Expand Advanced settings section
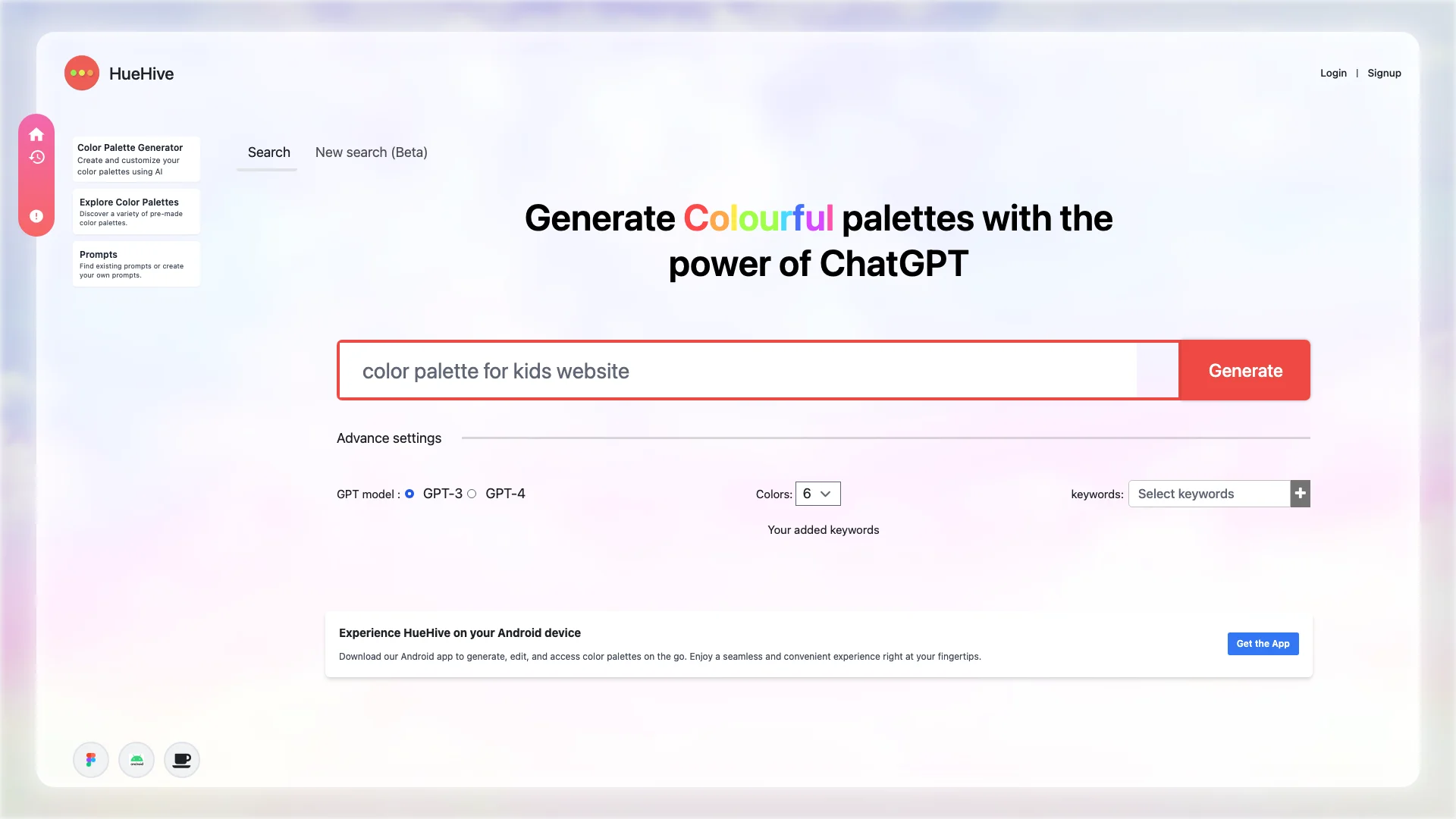 click(x=389, y=438)
